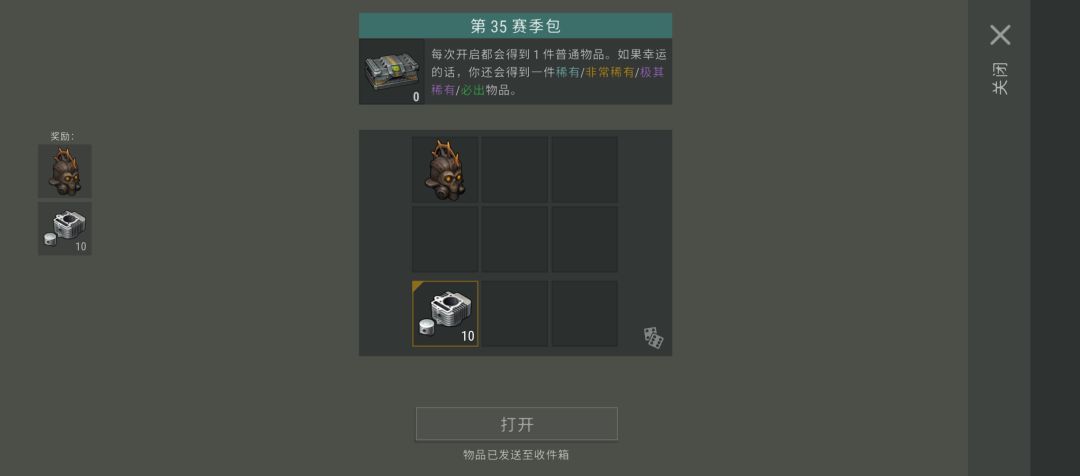Click the 第 35 赛季包 title banner

coord(515,25)
